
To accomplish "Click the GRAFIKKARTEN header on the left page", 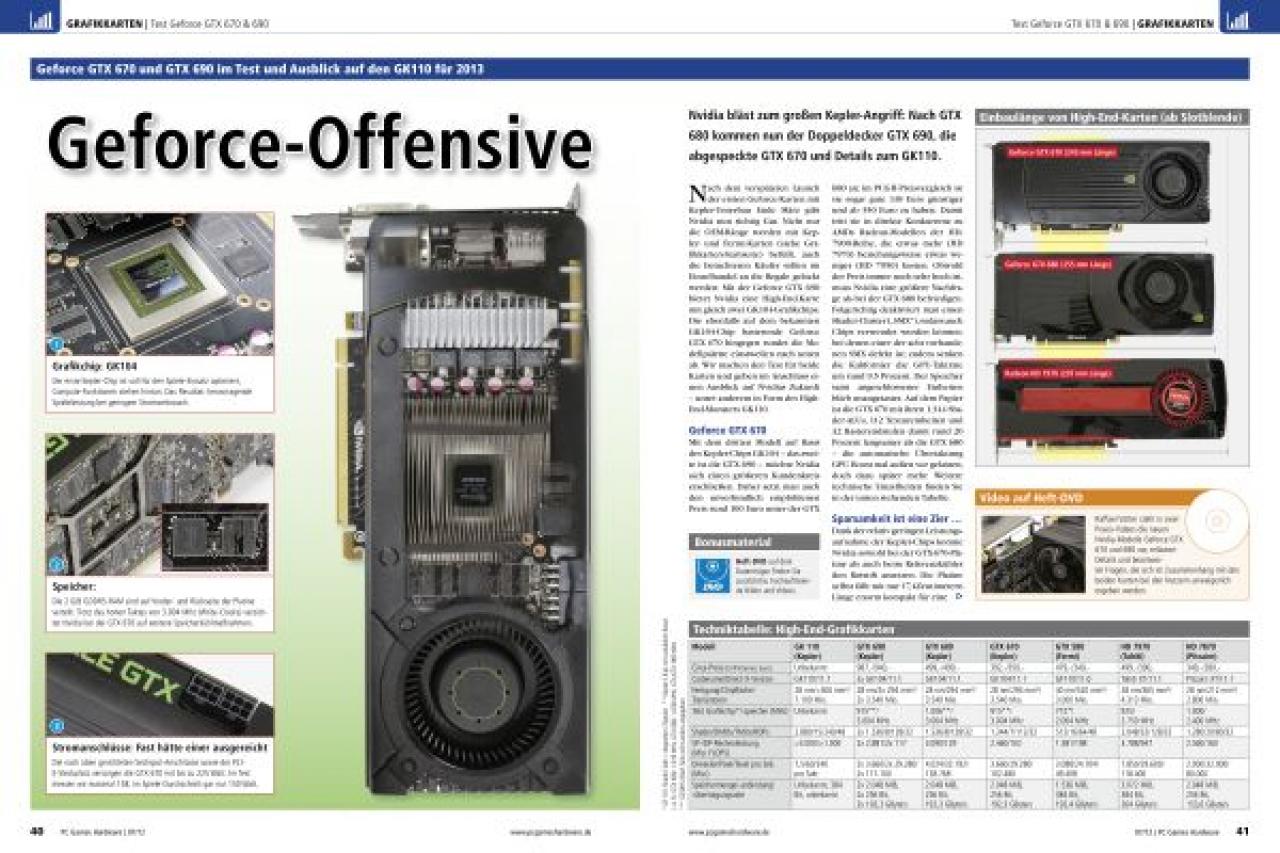I will pyautogui.click(x=104, y=22).
